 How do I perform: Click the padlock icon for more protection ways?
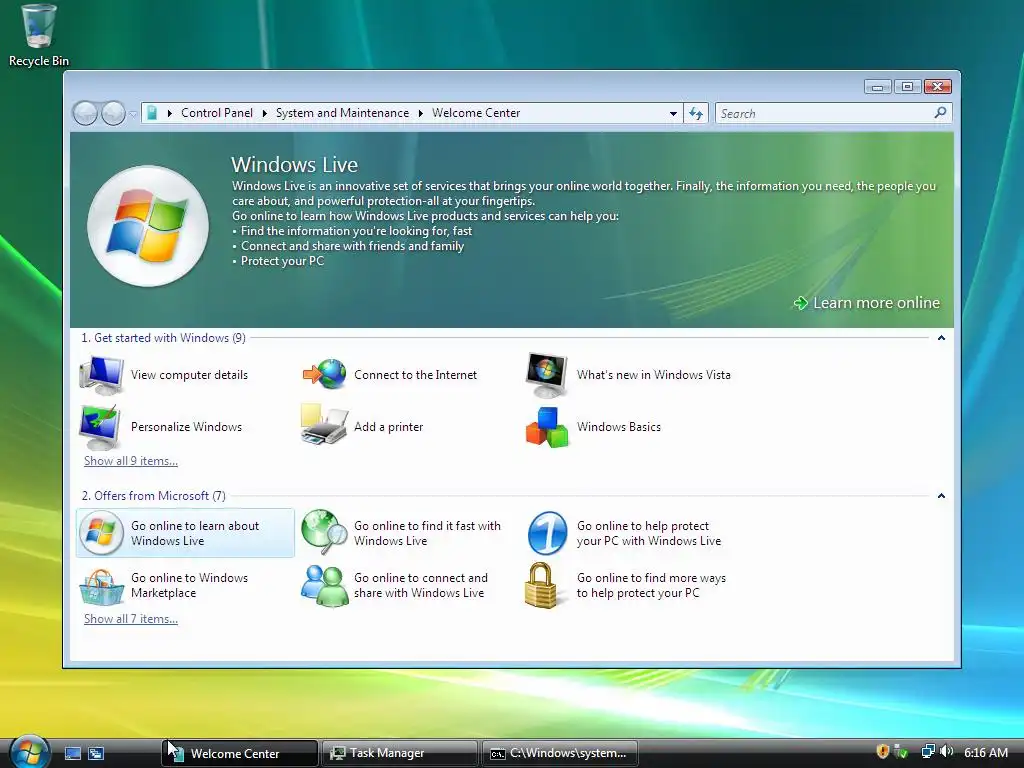pos(541,585)
